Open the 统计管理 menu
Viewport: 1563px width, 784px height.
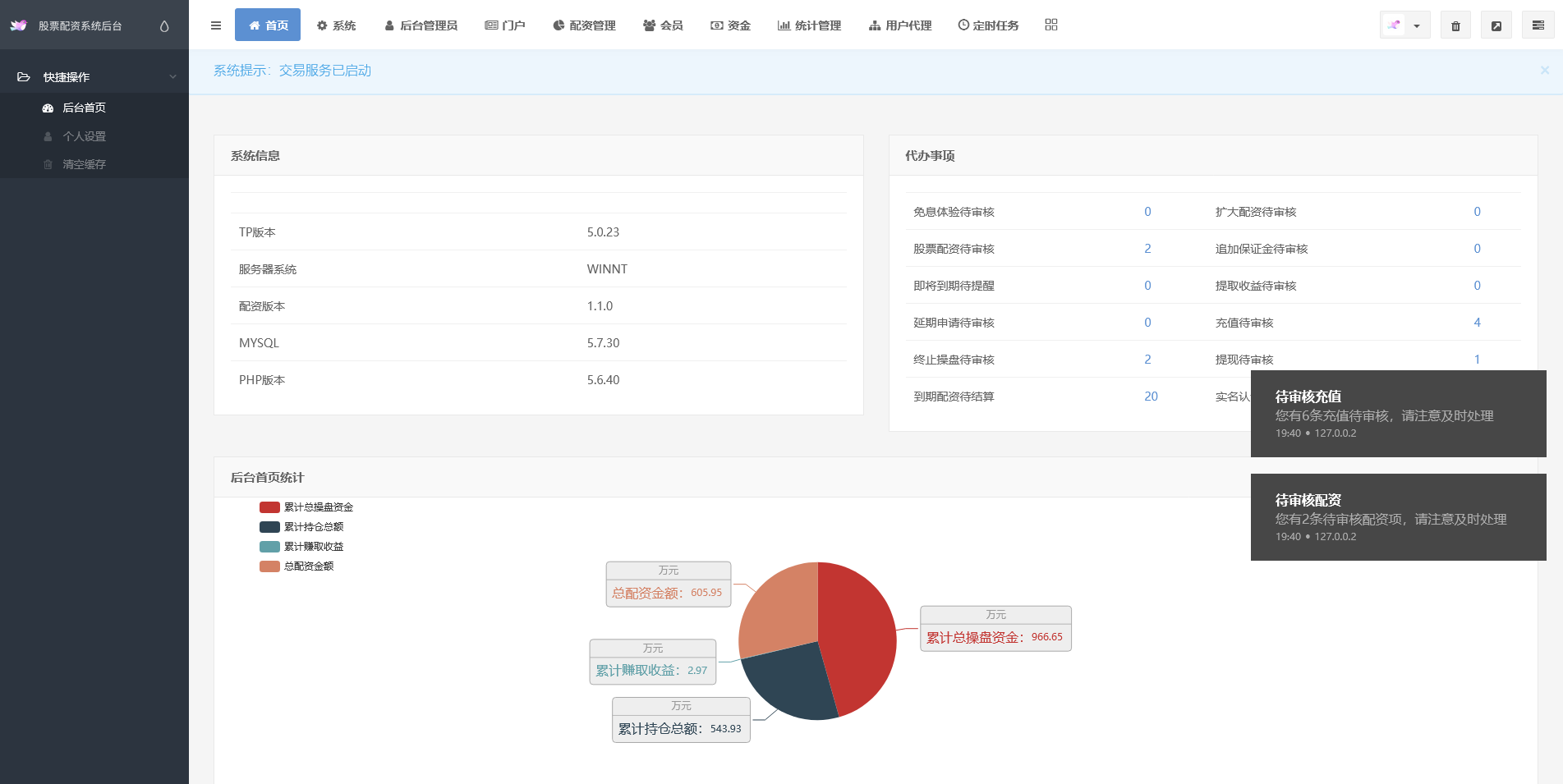click(809, 25)
